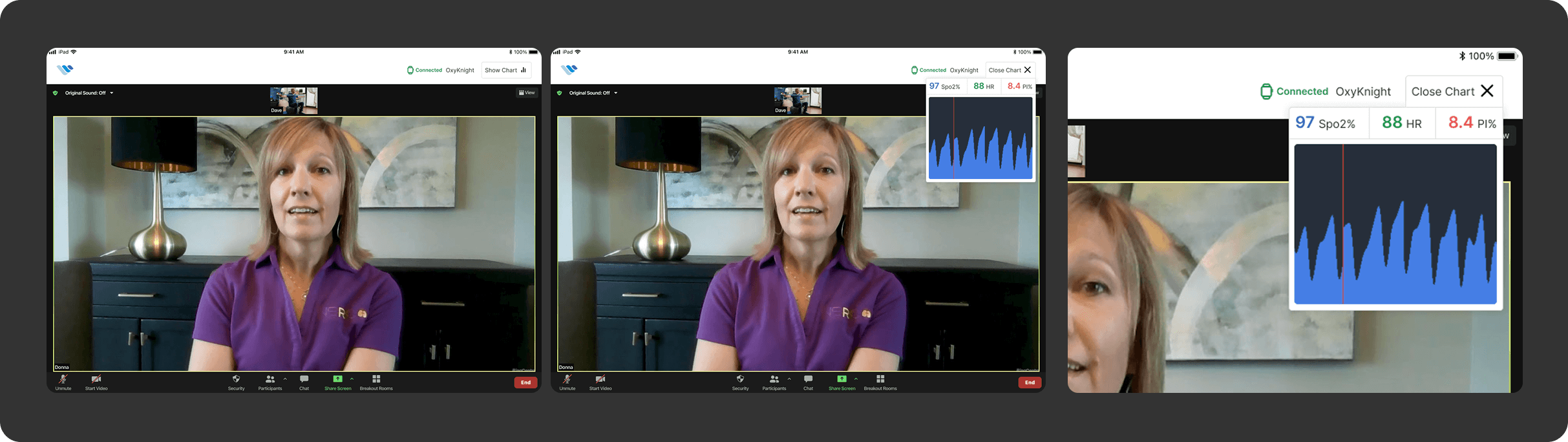Screen dimensions: 1568x442
Task: Click the Show Chart button
Action: pyautogui.click(x=505, y=70)
